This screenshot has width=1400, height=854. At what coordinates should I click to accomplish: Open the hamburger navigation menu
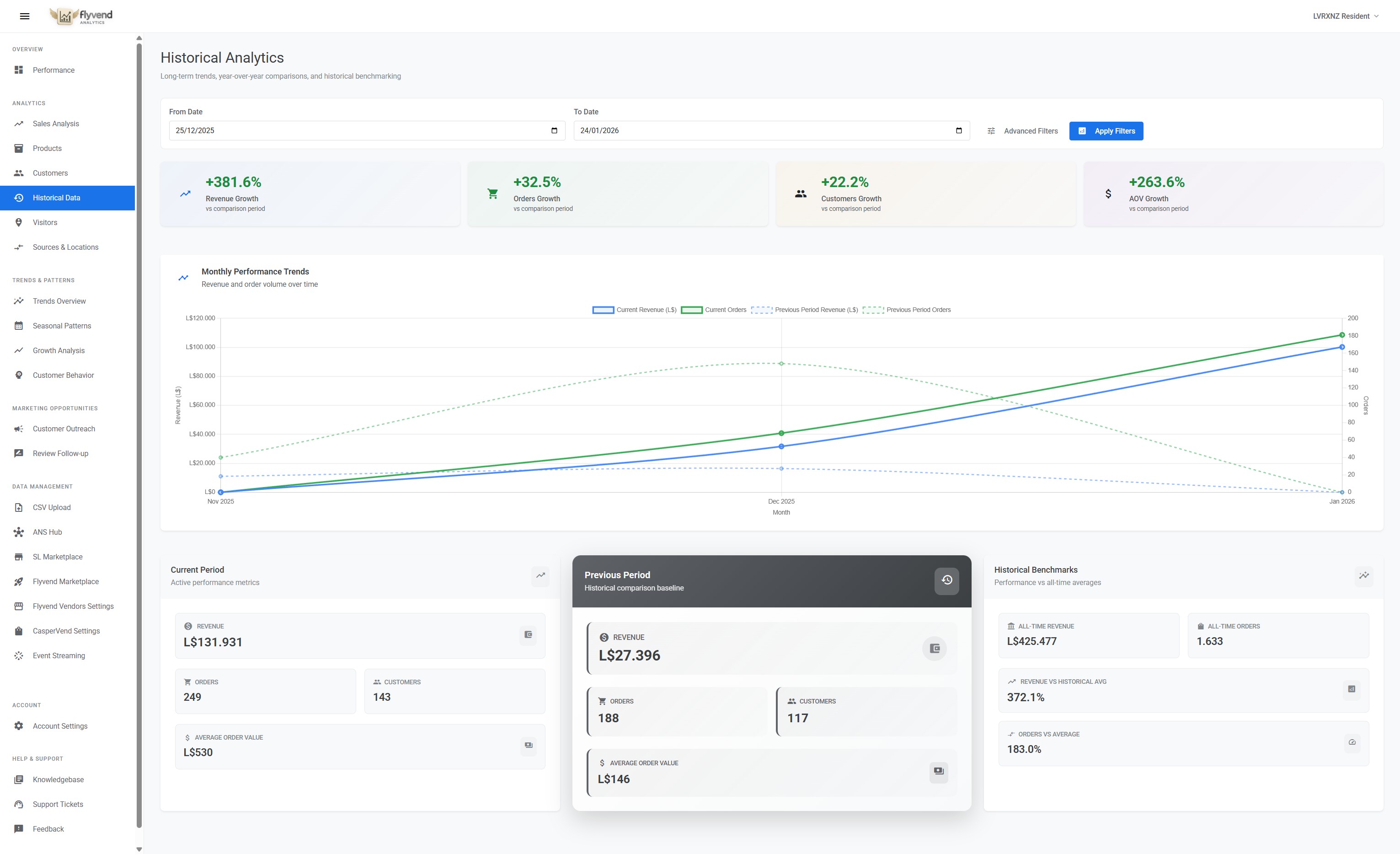(24, 16)
